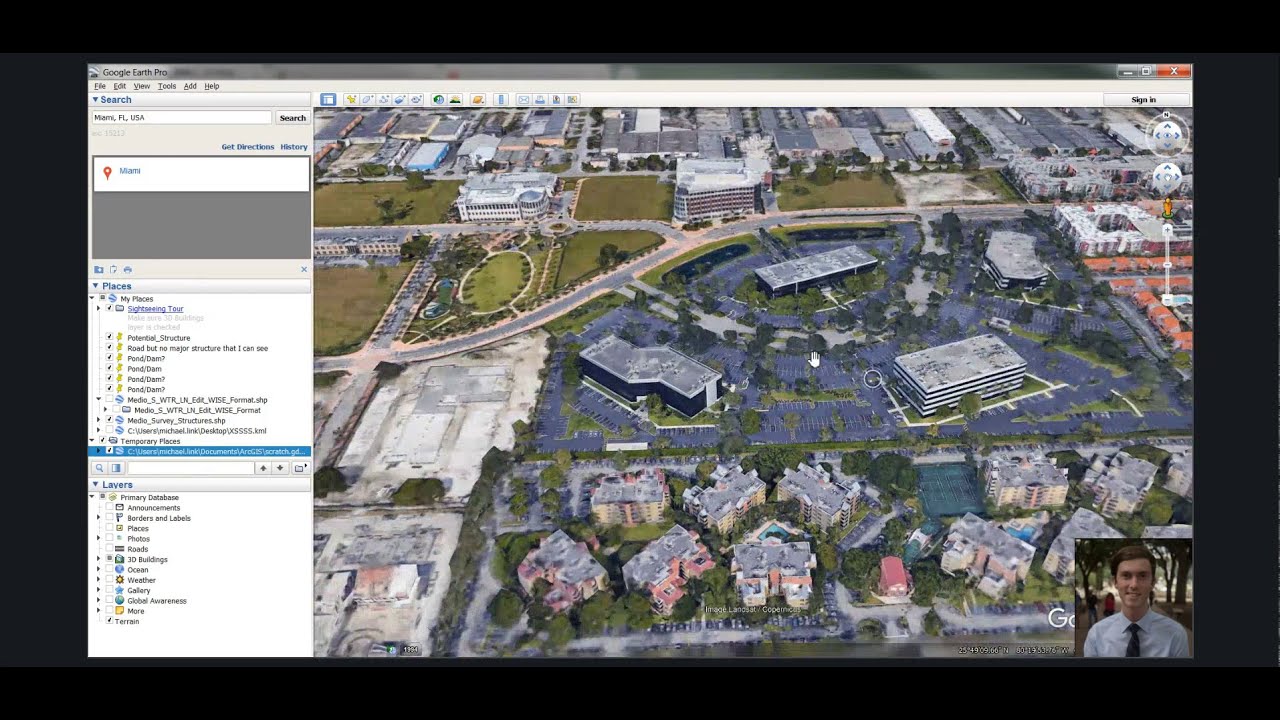The image size is (1280, 720).
Task: Expand the Global Awareness layer node
Action: point(98,601)
